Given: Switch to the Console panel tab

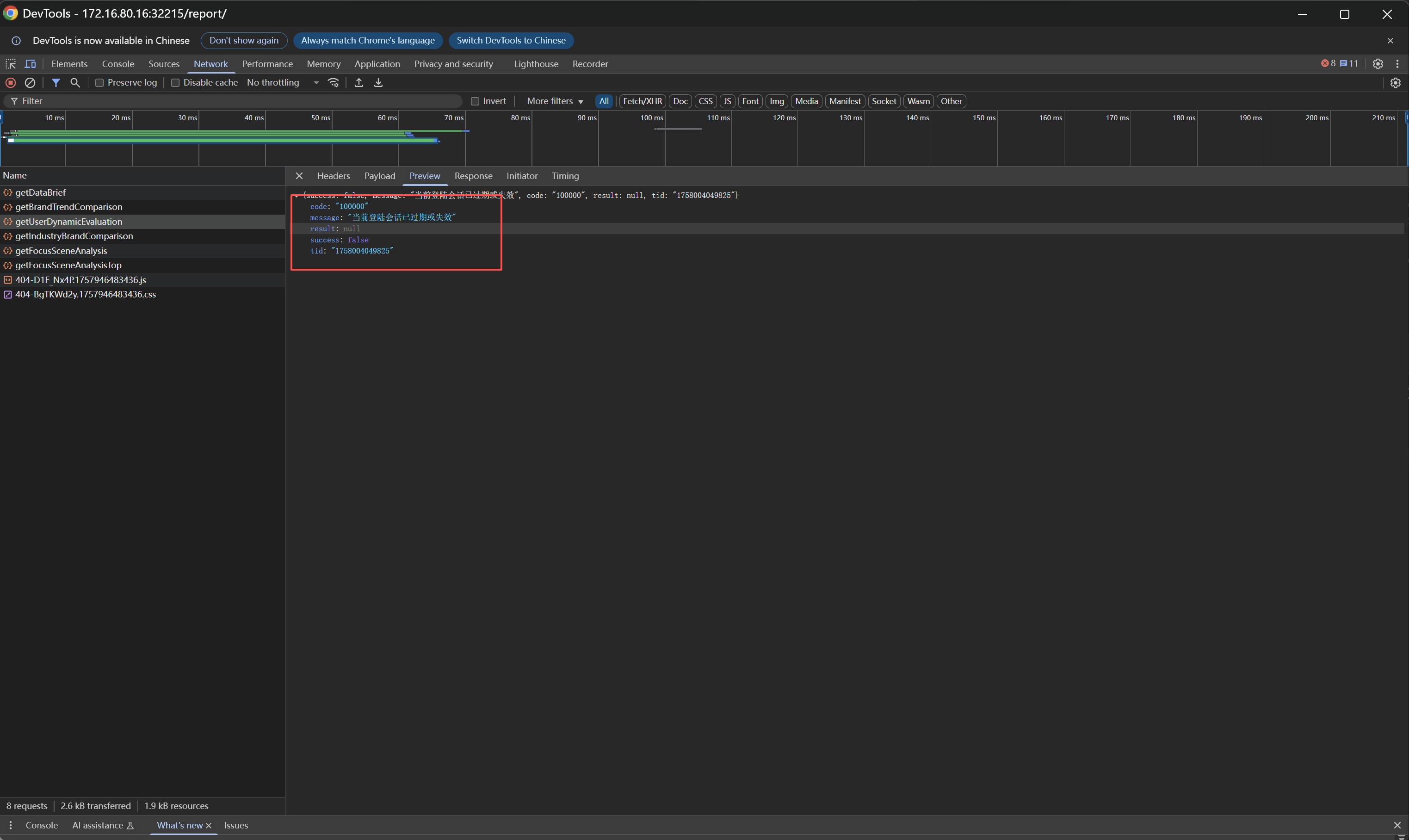Looking at the screenshot, I should (118, 64).
